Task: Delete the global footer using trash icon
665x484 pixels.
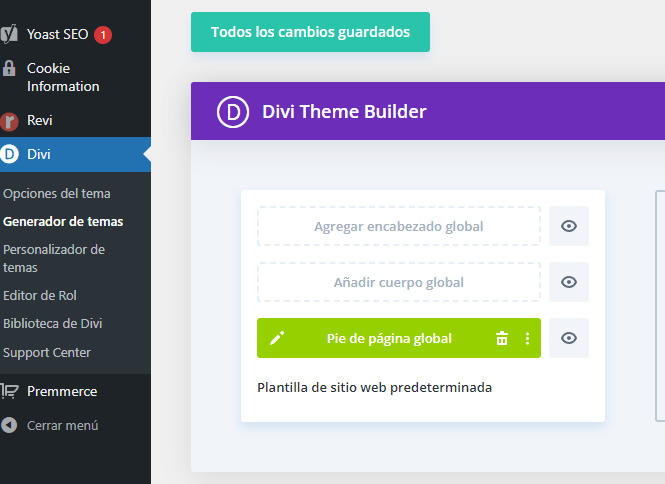Action: point(502,338)
